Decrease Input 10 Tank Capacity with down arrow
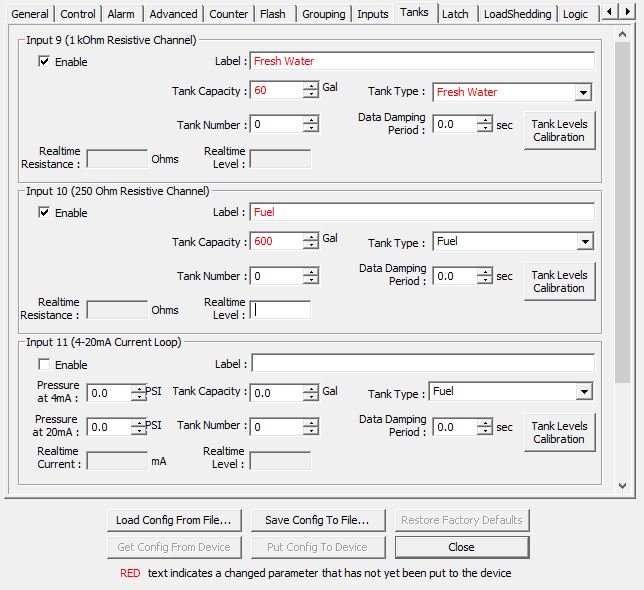Viewport: 644px width, 590px height. (x=311, y=246)
